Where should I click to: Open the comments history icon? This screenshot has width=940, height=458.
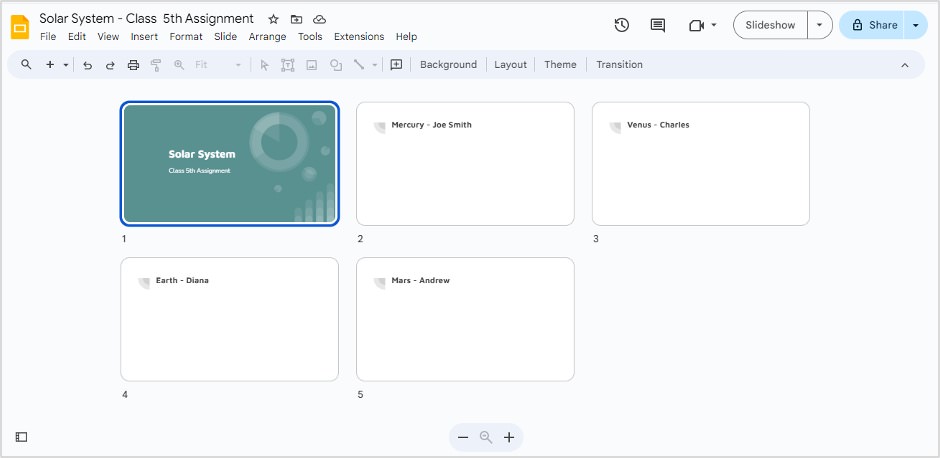(658, 25)
